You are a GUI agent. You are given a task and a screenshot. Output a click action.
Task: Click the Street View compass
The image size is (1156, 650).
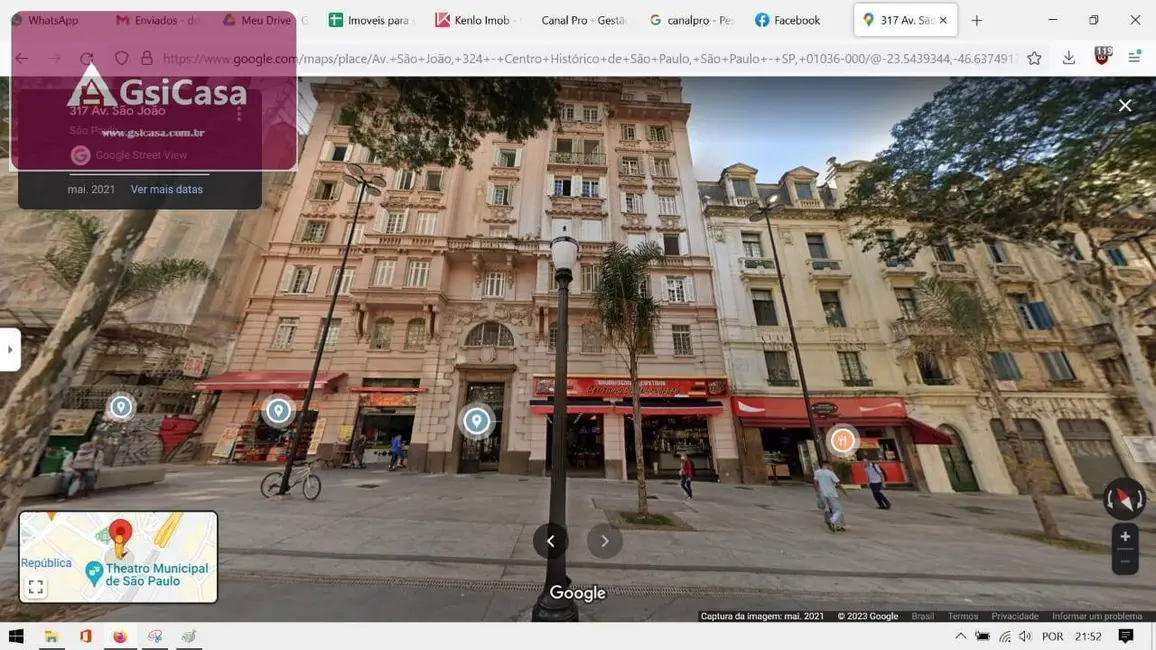point(1124,499)
